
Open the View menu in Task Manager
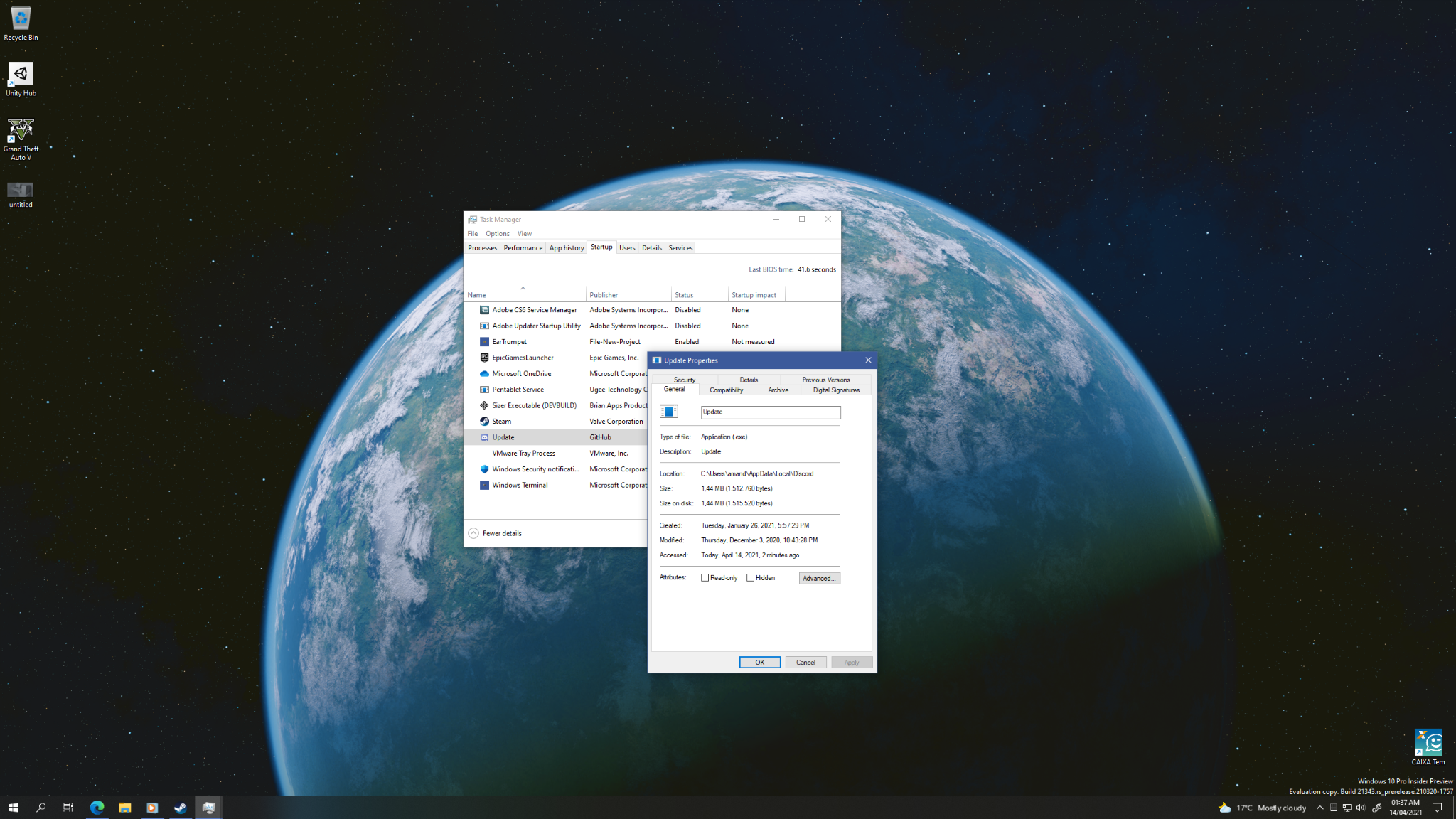coord(525,234)
